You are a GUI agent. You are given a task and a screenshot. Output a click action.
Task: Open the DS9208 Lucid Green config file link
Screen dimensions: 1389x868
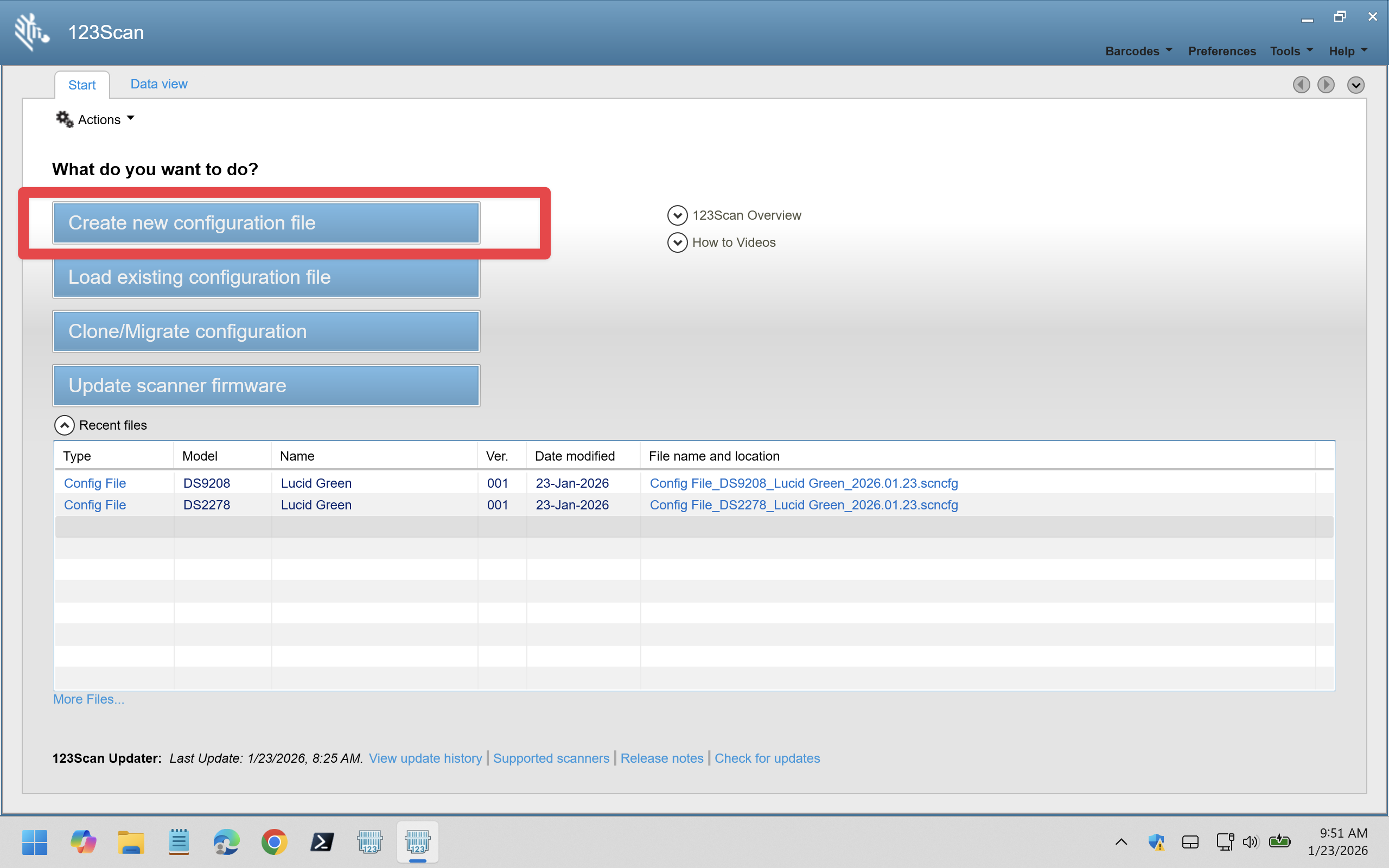[x=803, y=483]
